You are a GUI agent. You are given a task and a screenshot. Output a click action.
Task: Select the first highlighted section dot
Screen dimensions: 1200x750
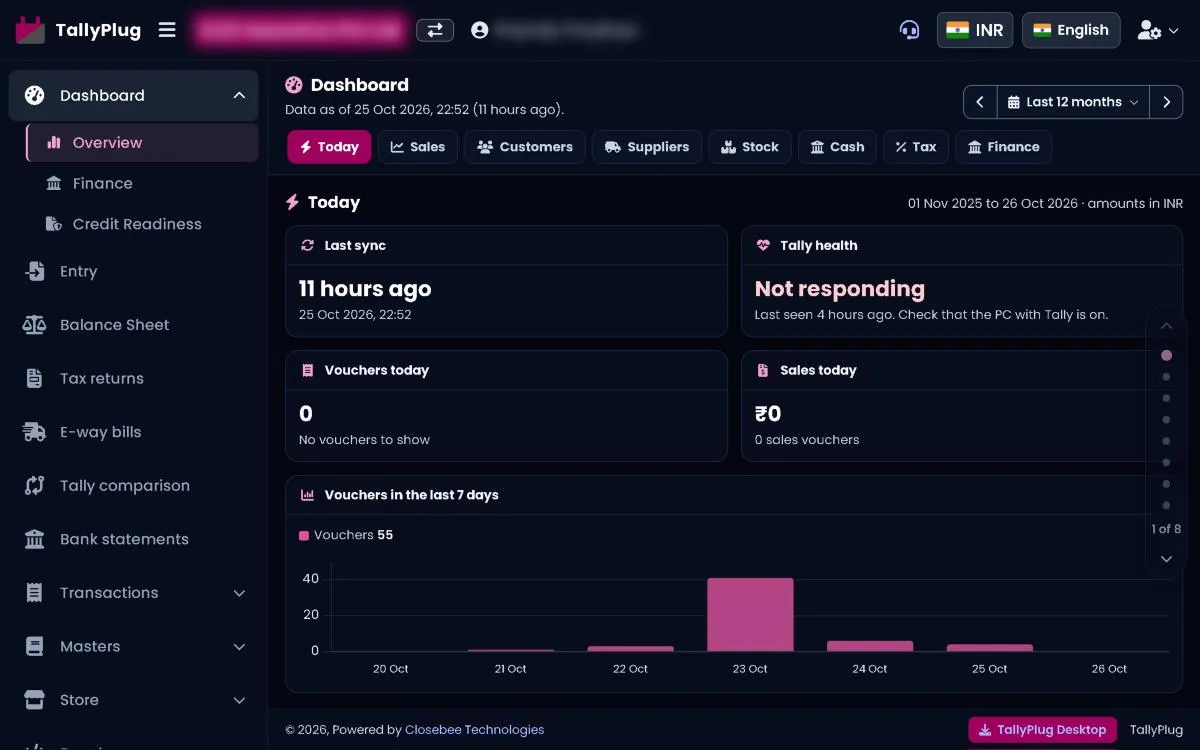point(1166,355)
